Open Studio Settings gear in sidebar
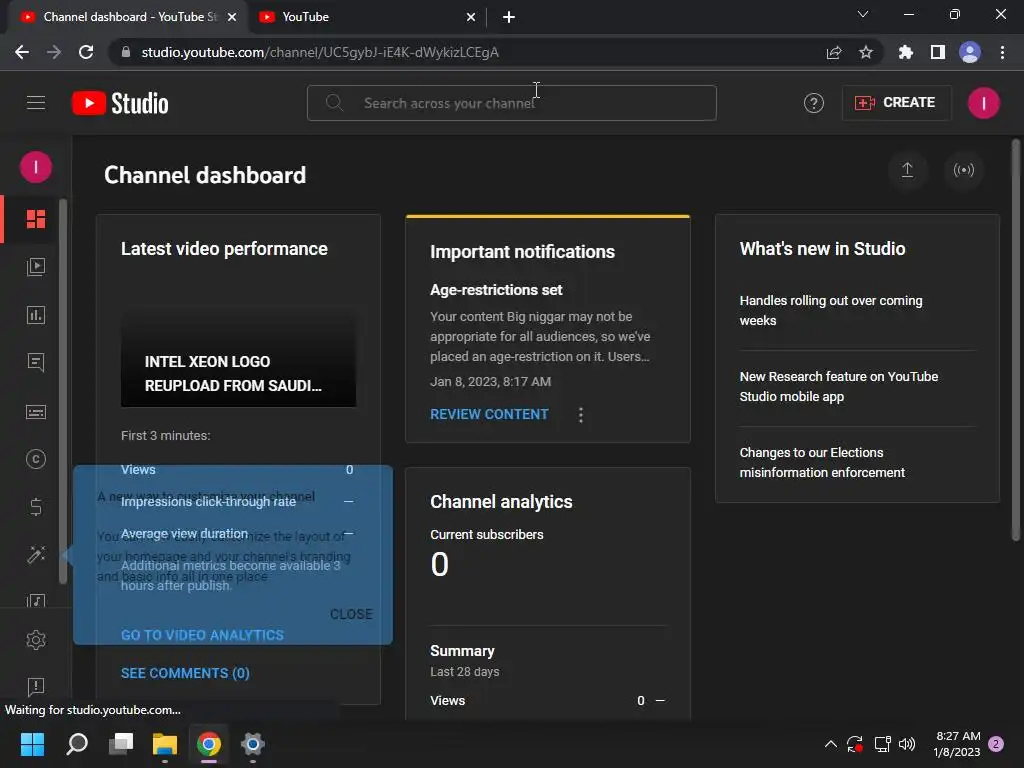This screenshot has width=1024, height=768. coord(36,640)
